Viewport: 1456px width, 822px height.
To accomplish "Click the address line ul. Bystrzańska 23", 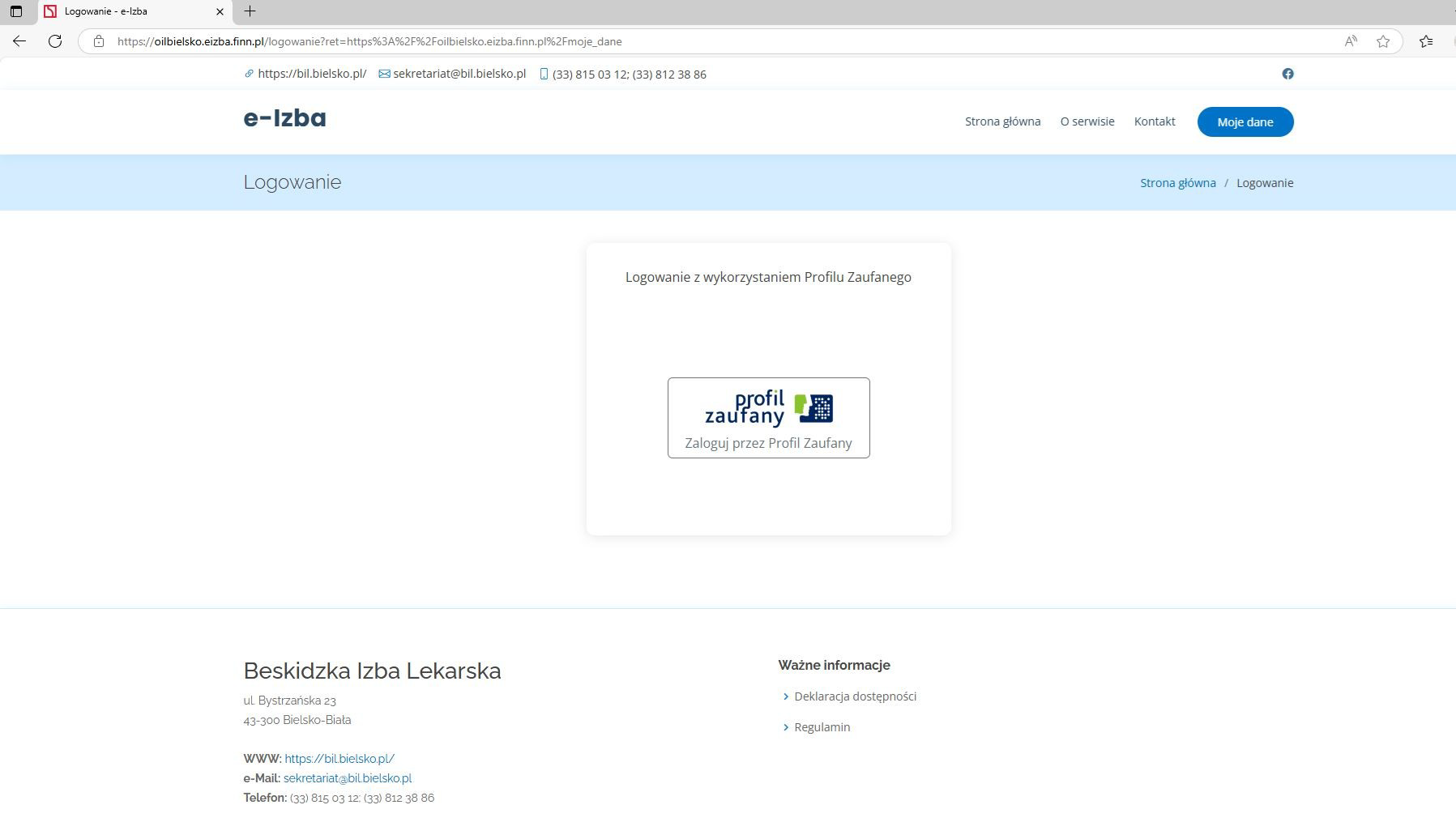I will click(x=289, y=701).
